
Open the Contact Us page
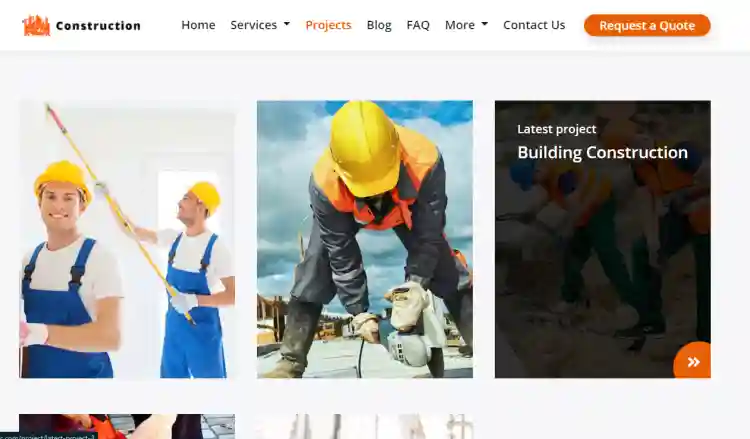pyautogui.click(x=534, y=25)
